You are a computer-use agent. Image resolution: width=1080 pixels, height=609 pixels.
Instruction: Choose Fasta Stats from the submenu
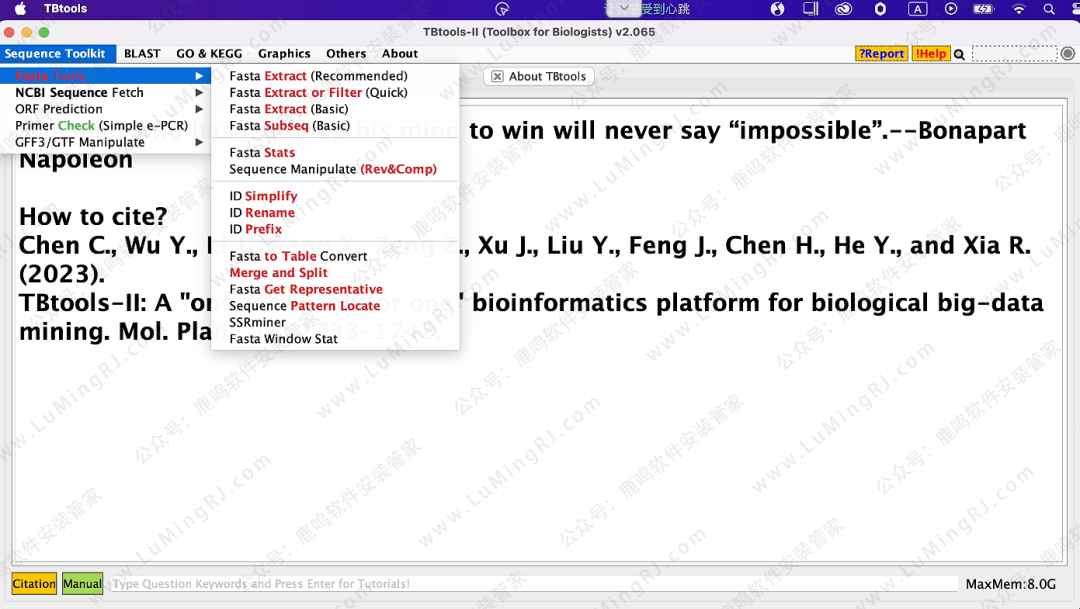coord(262,152)
